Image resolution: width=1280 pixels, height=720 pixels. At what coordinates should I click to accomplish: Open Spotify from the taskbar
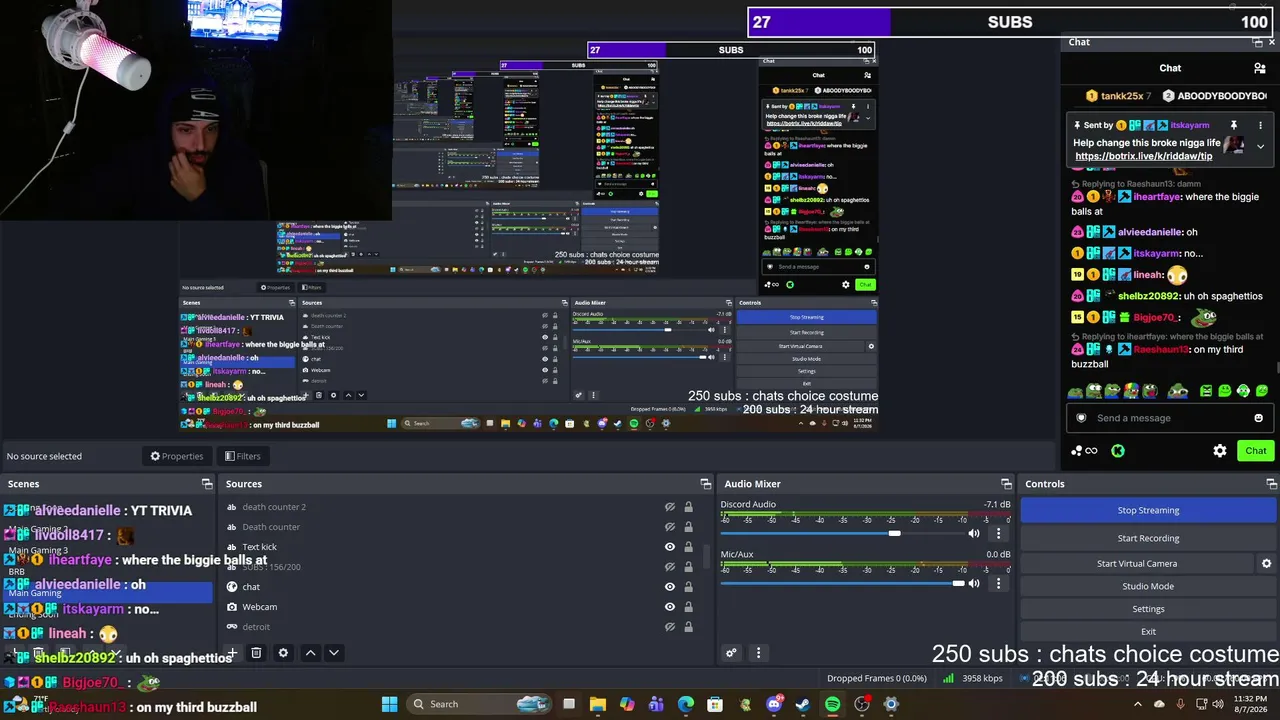click(833, 704)
